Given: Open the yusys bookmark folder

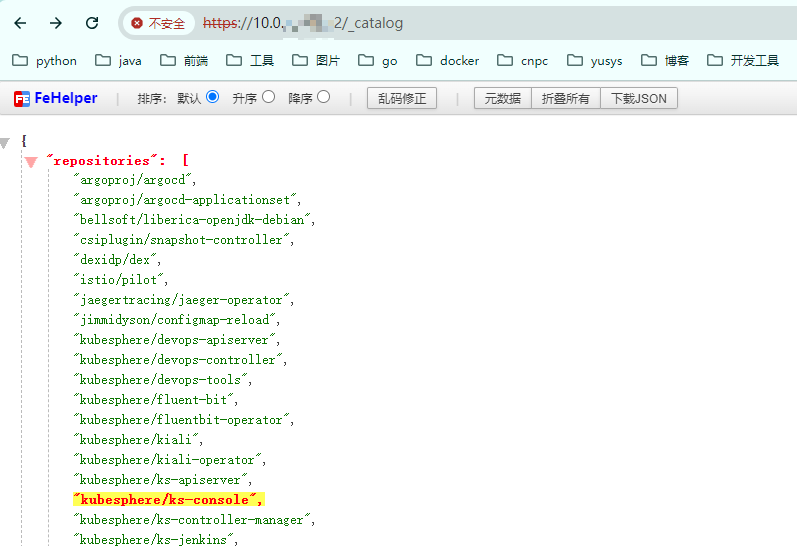Looking at the screenshot, I should coord(595,60).
